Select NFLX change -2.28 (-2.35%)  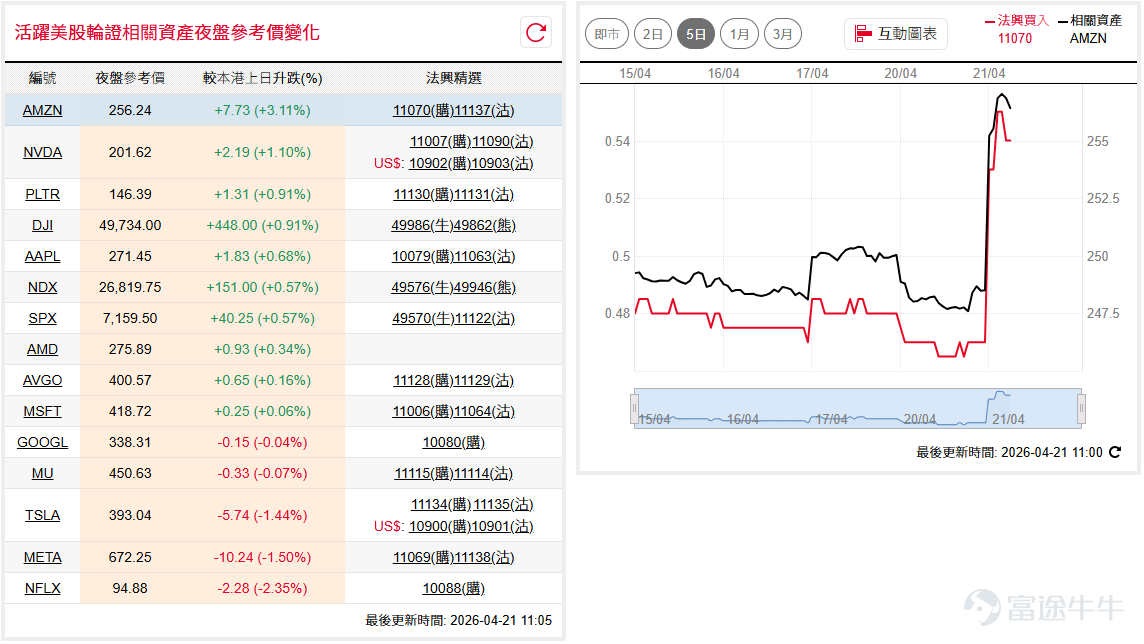coord(263,589)
